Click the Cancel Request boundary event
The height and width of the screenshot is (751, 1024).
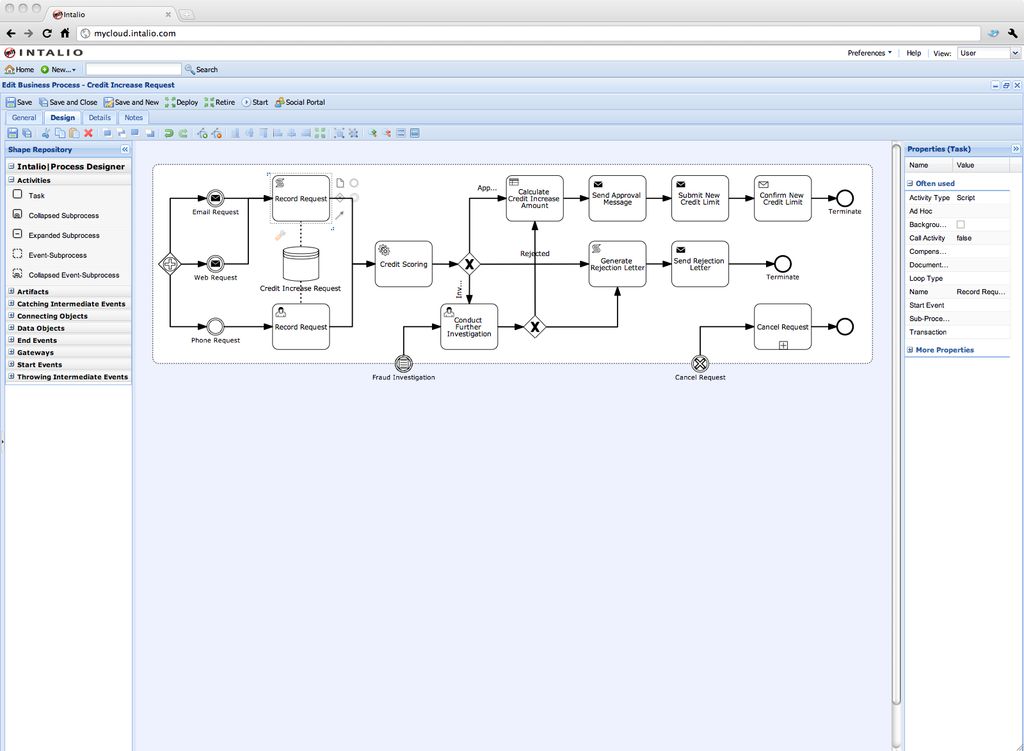click(700, 364)
